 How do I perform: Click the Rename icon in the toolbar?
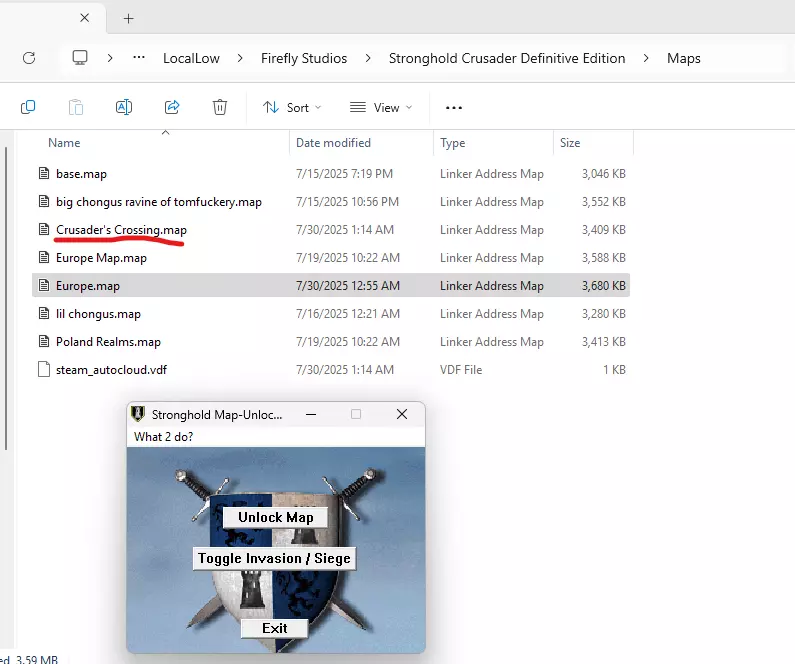pos(124,107)
